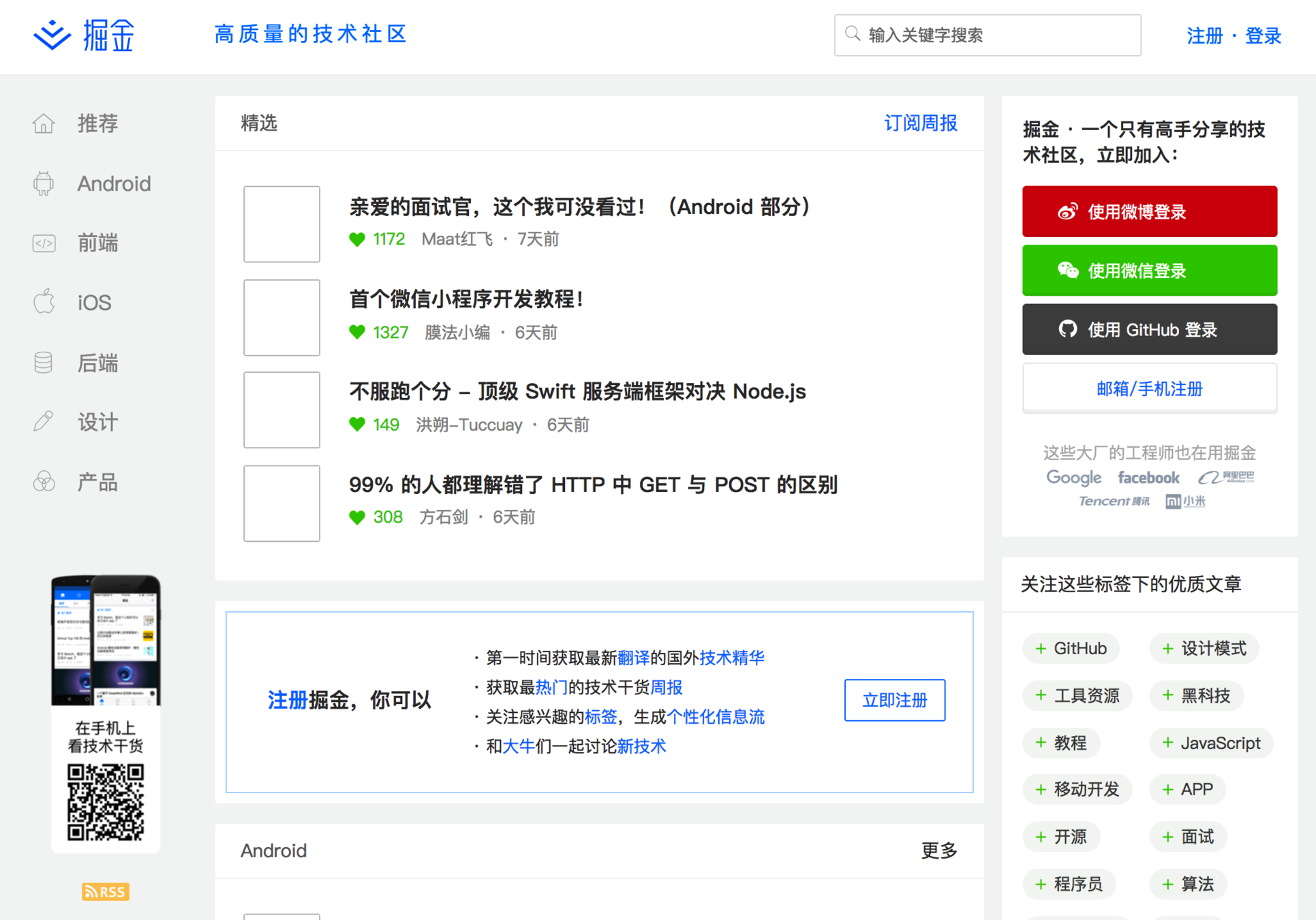Select 产品 in the sidebar menu
Image resolution: width=1316 pixels, height=920 pixels.
(x=97, y=482)
